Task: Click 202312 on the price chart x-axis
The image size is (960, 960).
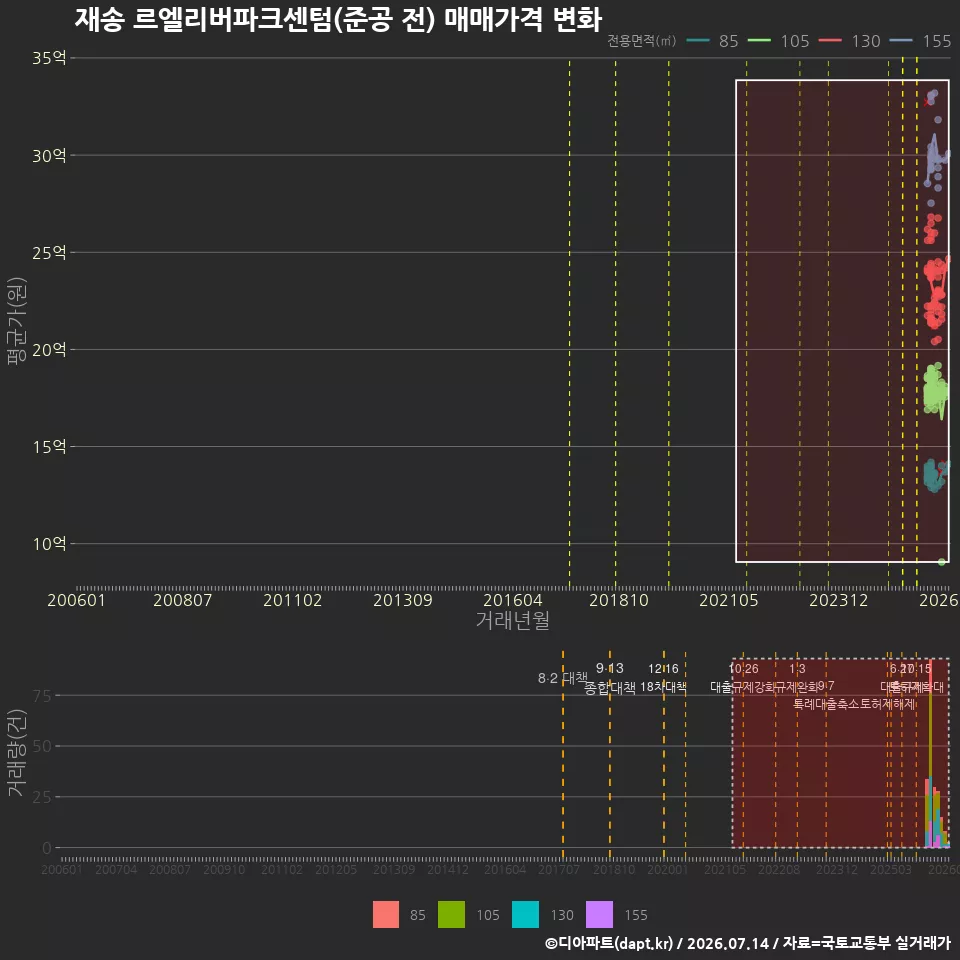Action: [838, 600]
